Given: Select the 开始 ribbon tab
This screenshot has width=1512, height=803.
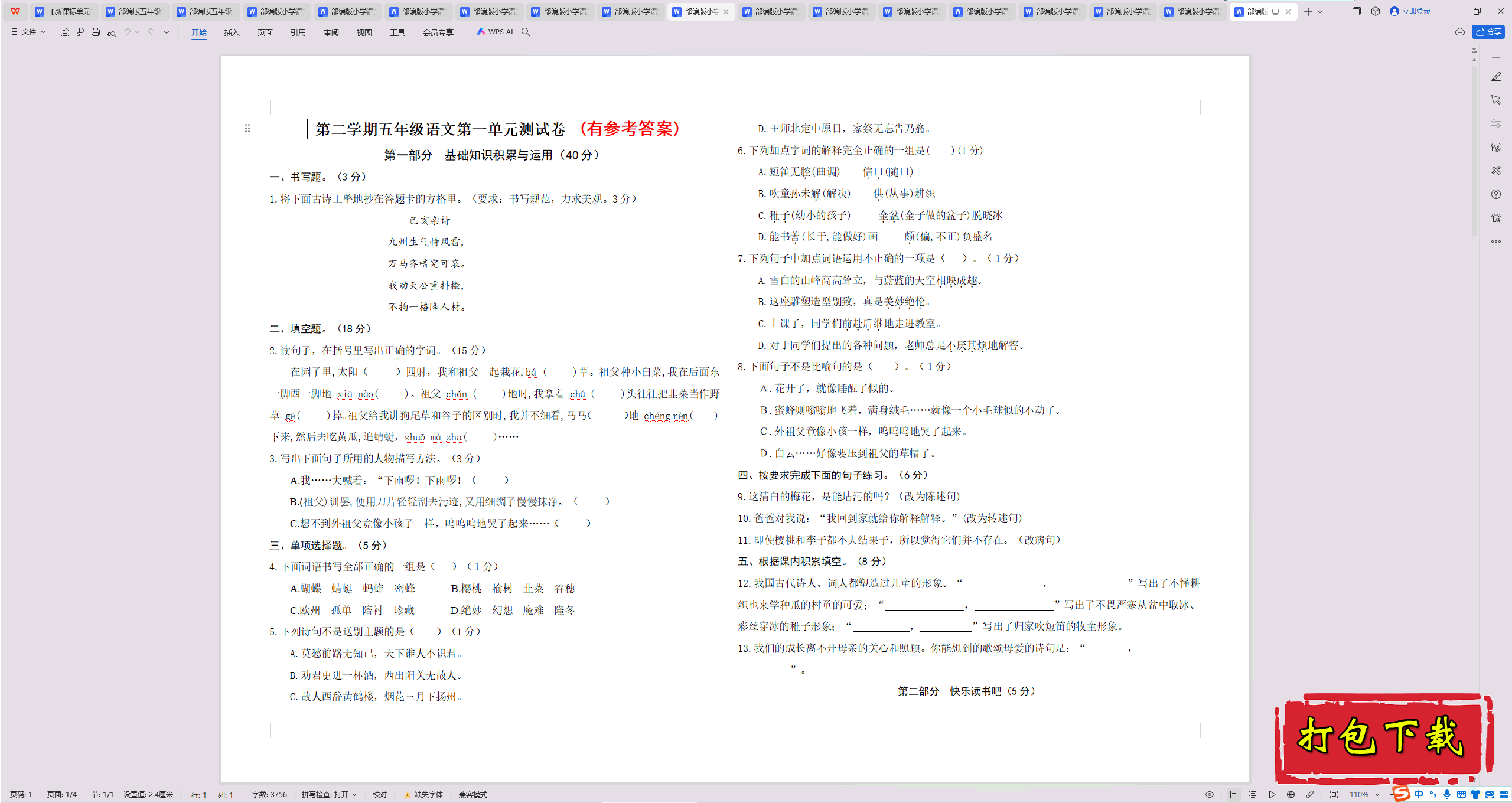Looking at the screenshot, I should coord(199,32).
